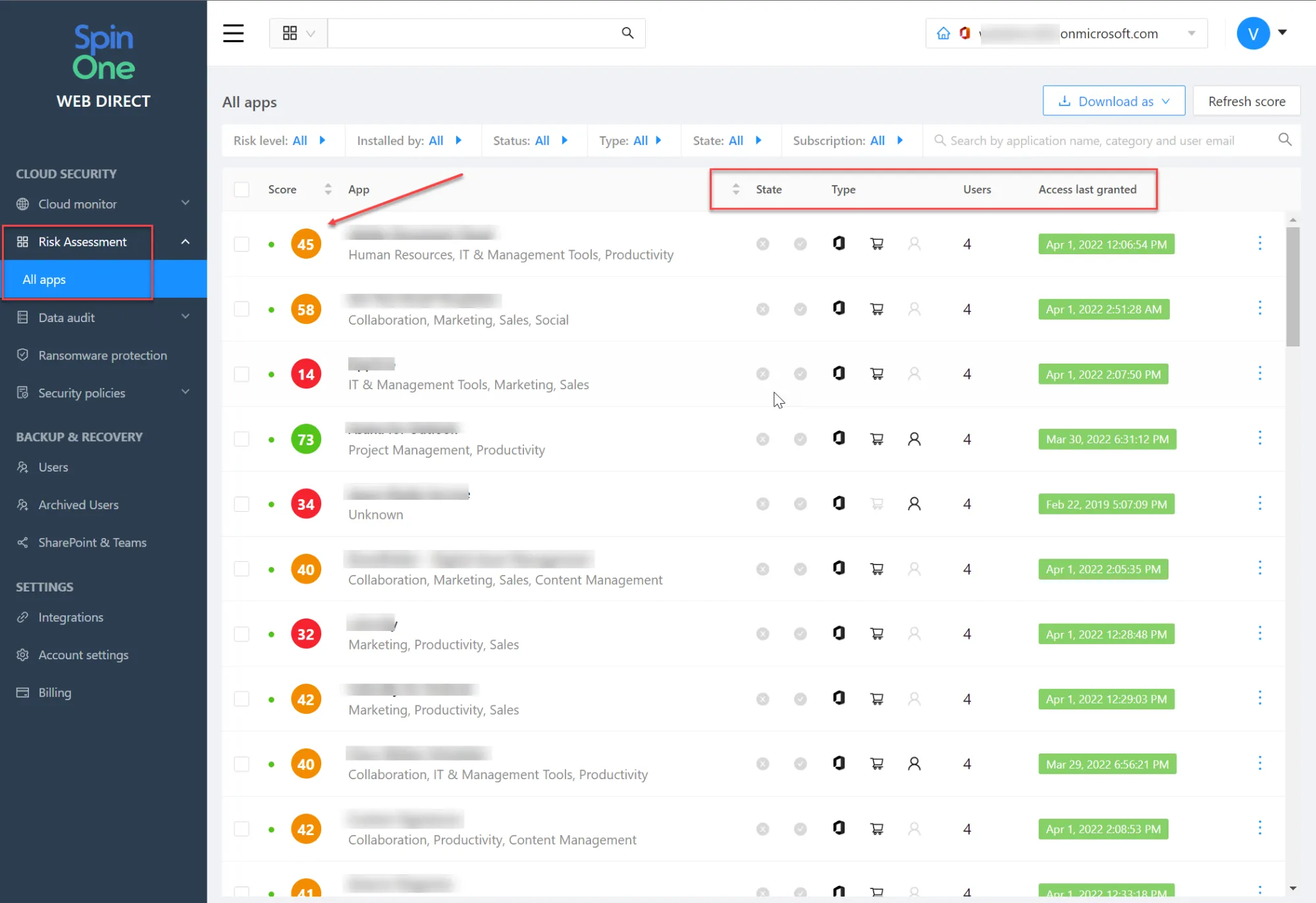
Task: Sort the list by Score column
Action: [x=328, y=189]
